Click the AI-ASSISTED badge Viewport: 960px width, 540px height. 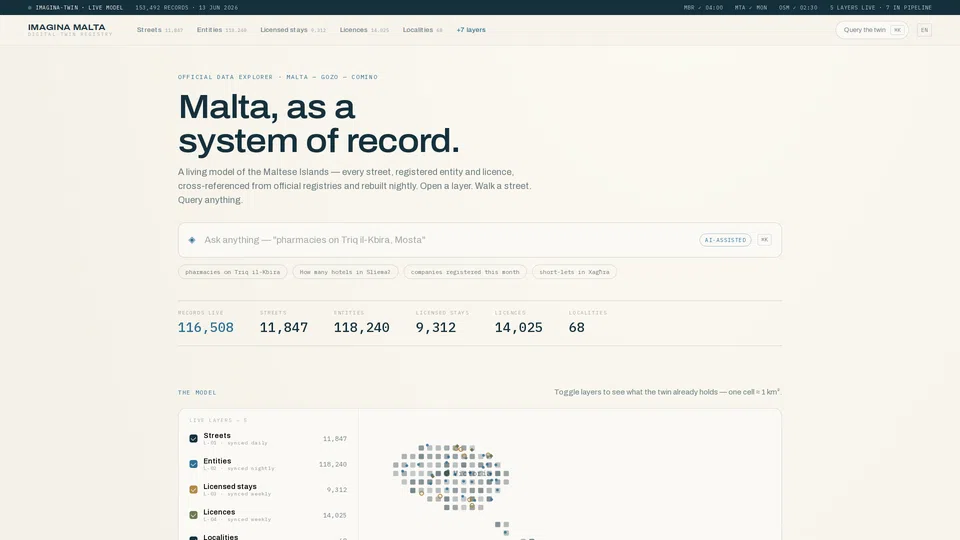click(725, 240)
